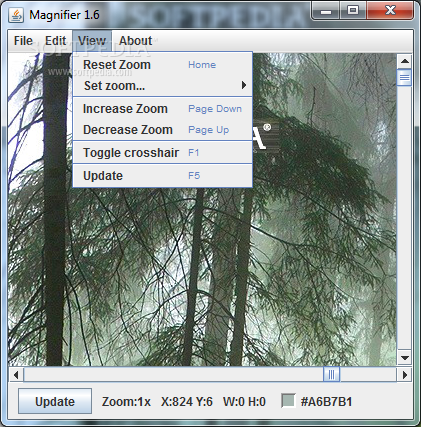
Task: Minimize the Magnifier window
Action: click(326, 10)
